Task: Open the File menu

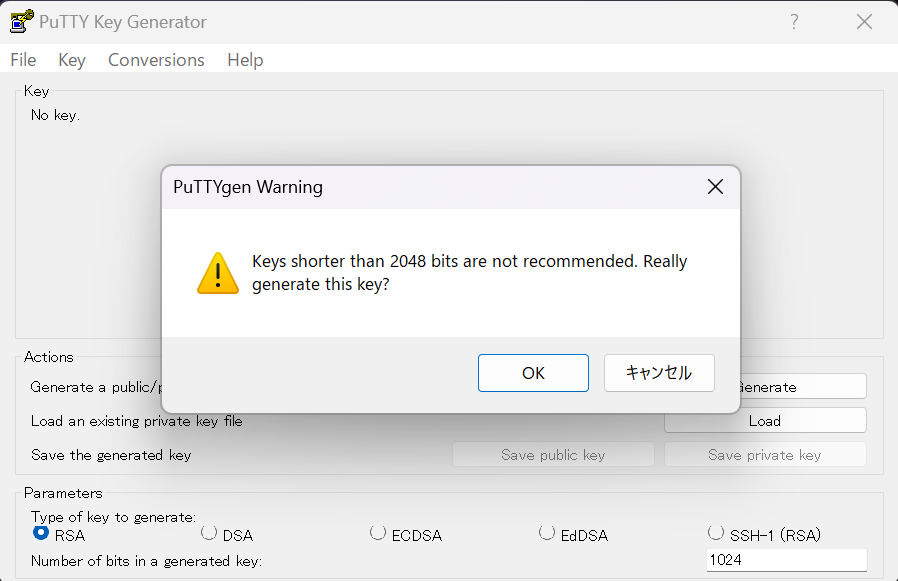Action: (x=23, y=60)
